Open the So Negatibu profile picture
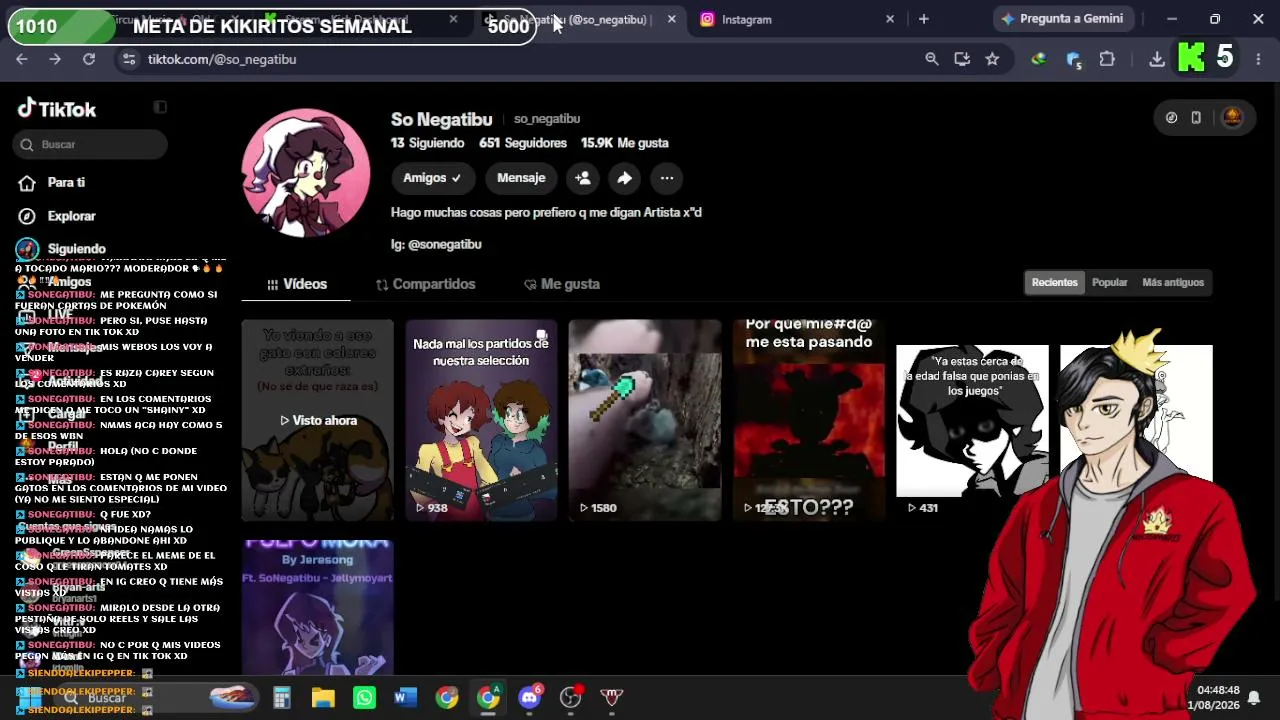This screenshot has width=1280, height=720. click(306, 173)
